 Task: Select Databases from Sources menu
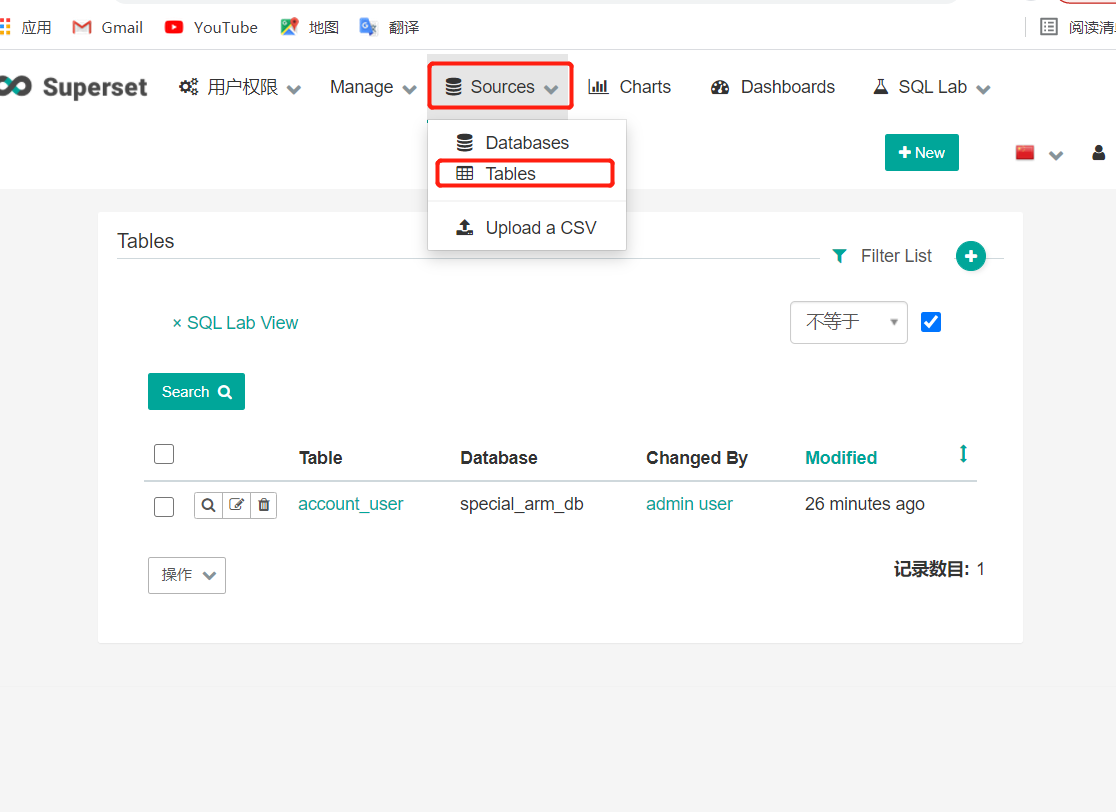click(x=527, y=143)
